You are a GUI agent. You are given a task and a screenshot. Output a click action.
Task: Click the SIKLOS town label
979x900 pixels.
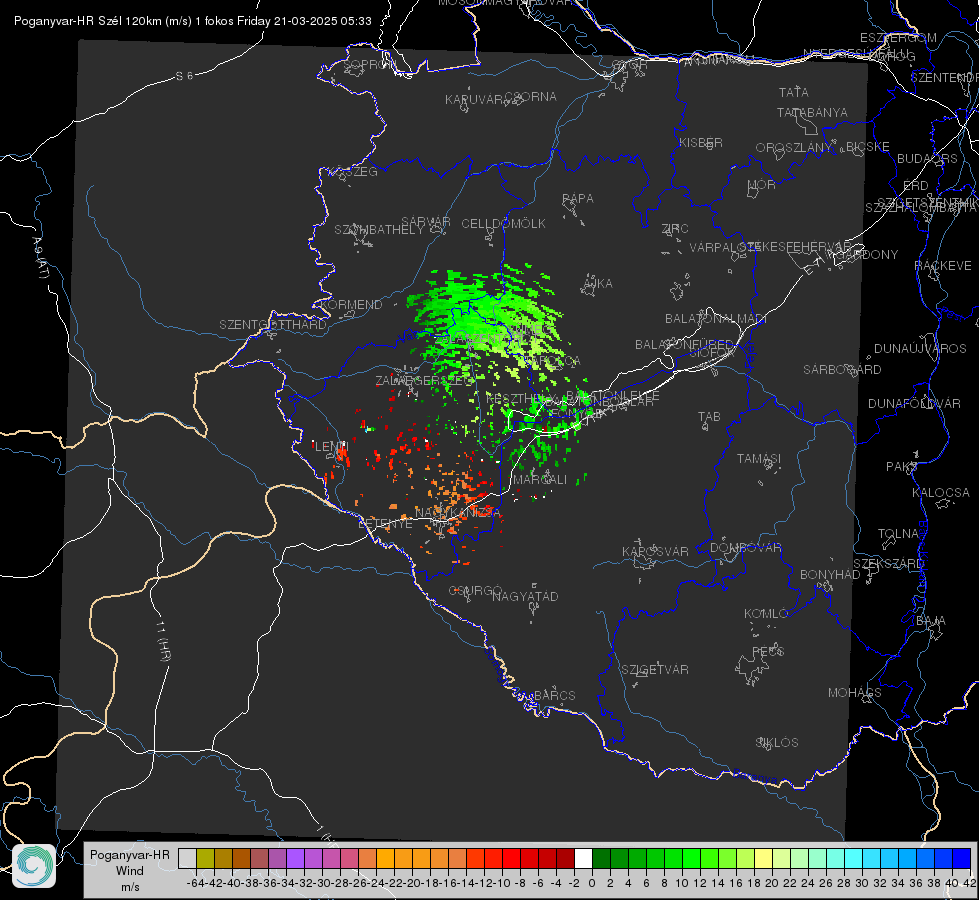coord(777,742)
